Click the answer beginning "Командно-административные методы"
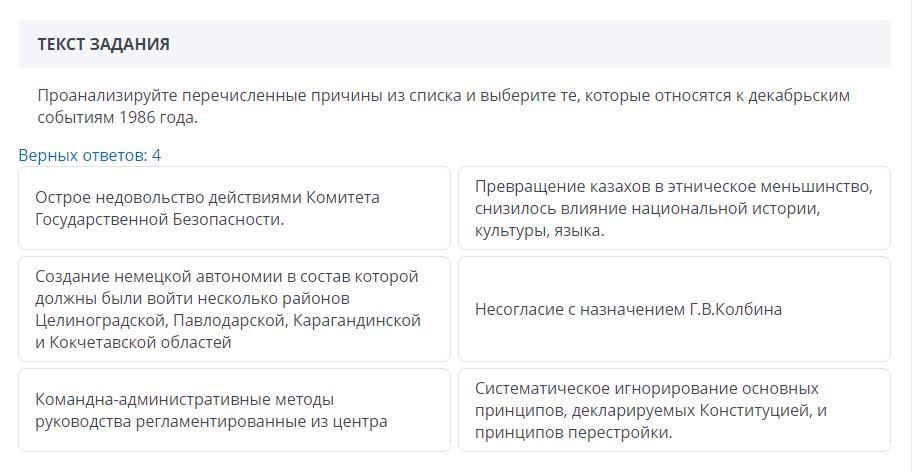Image resolution: width=912 pixels, height=472 pixels. [x=234, y=410]
